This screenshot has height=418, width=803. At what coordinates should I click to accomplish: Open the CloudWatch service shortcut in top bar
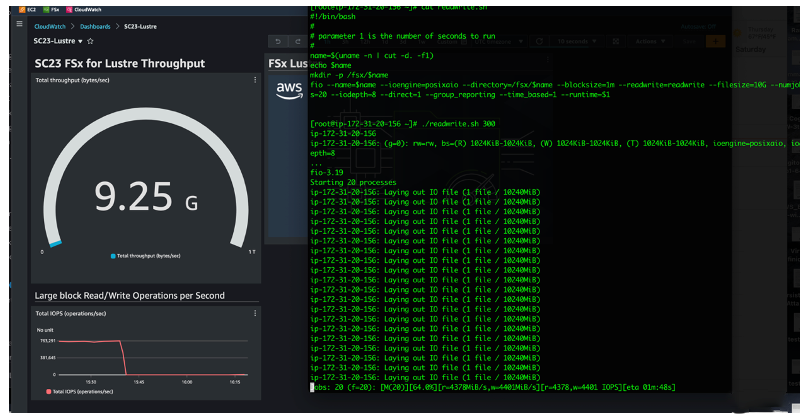84,10
